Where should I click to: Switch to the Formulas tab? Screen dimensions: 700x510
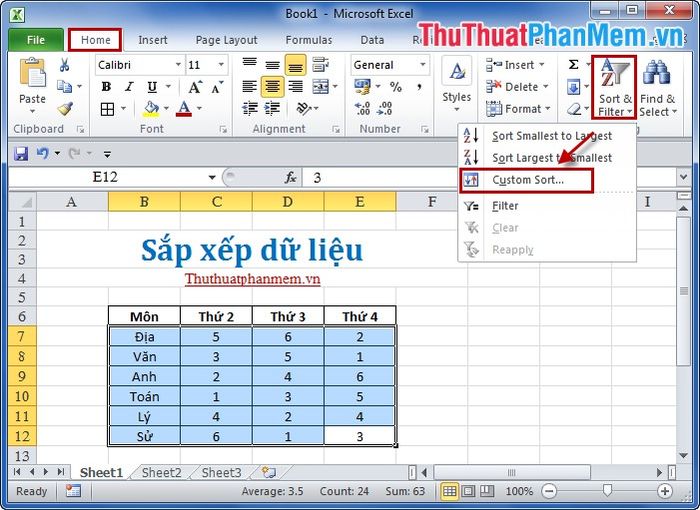pos(309,40)
